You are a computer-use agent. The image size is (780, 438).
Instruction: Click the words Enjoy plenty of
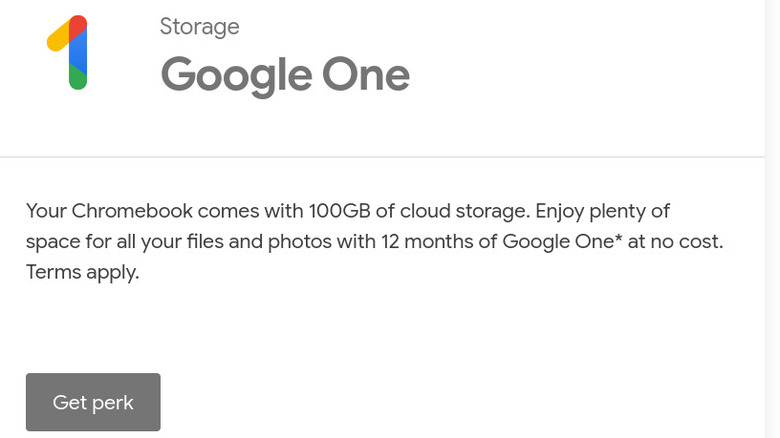(602, 211)
